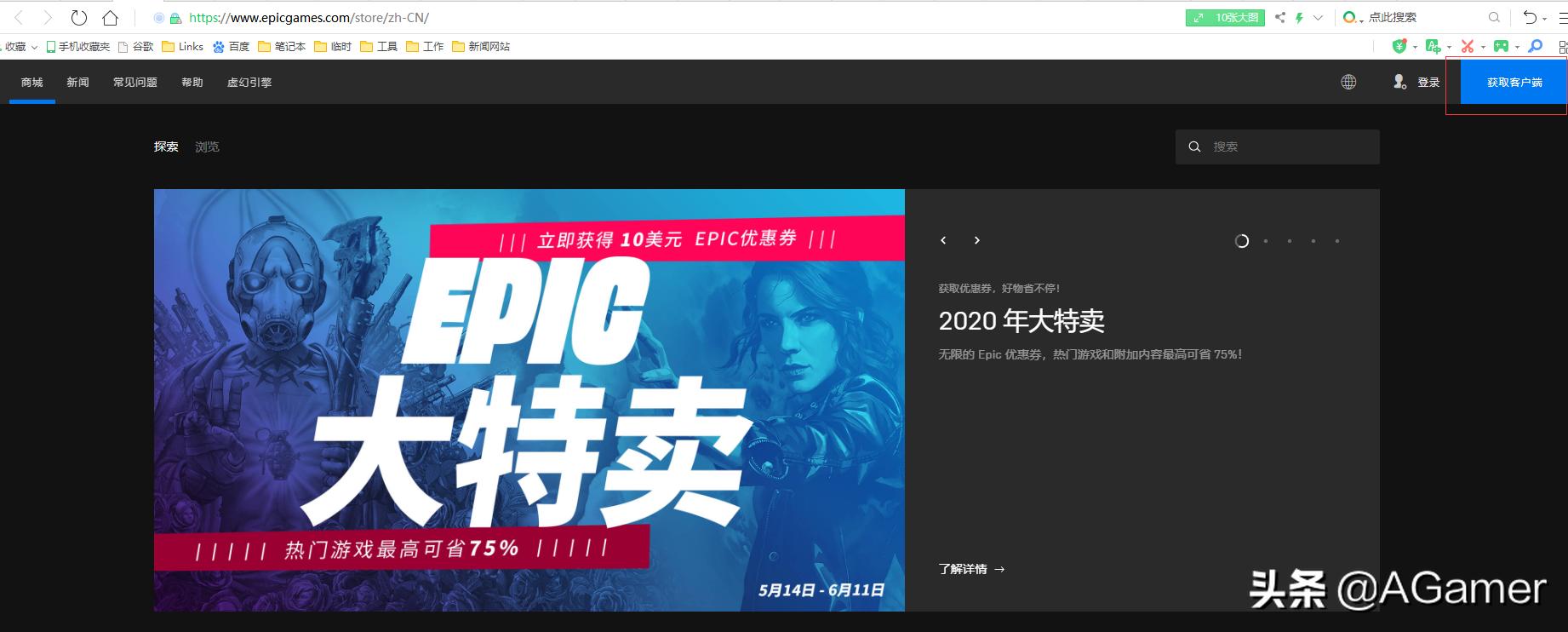Open the 商城 store tab
The width and height of the screenshot is (1568, 632).
32,82
